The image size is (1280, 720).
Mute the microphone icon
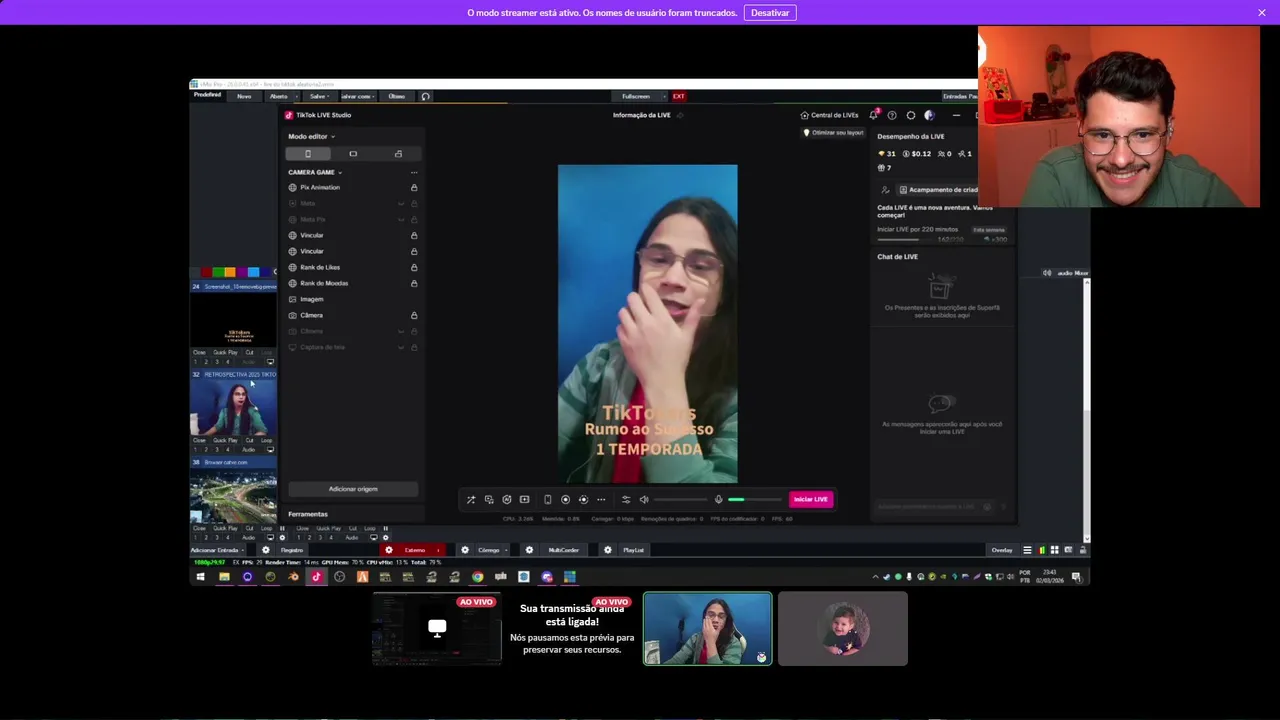pos(718,500)
